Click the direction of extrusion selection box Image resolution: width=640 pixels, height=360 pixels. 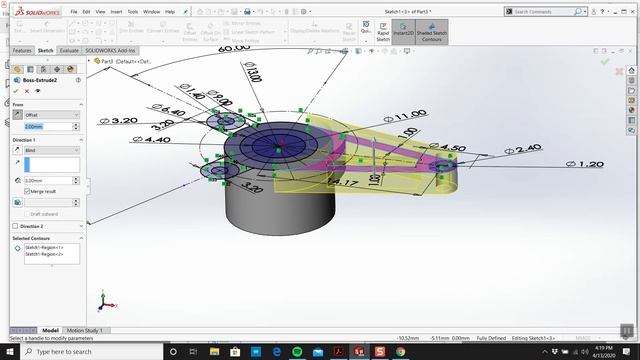[x=52, y=165]
